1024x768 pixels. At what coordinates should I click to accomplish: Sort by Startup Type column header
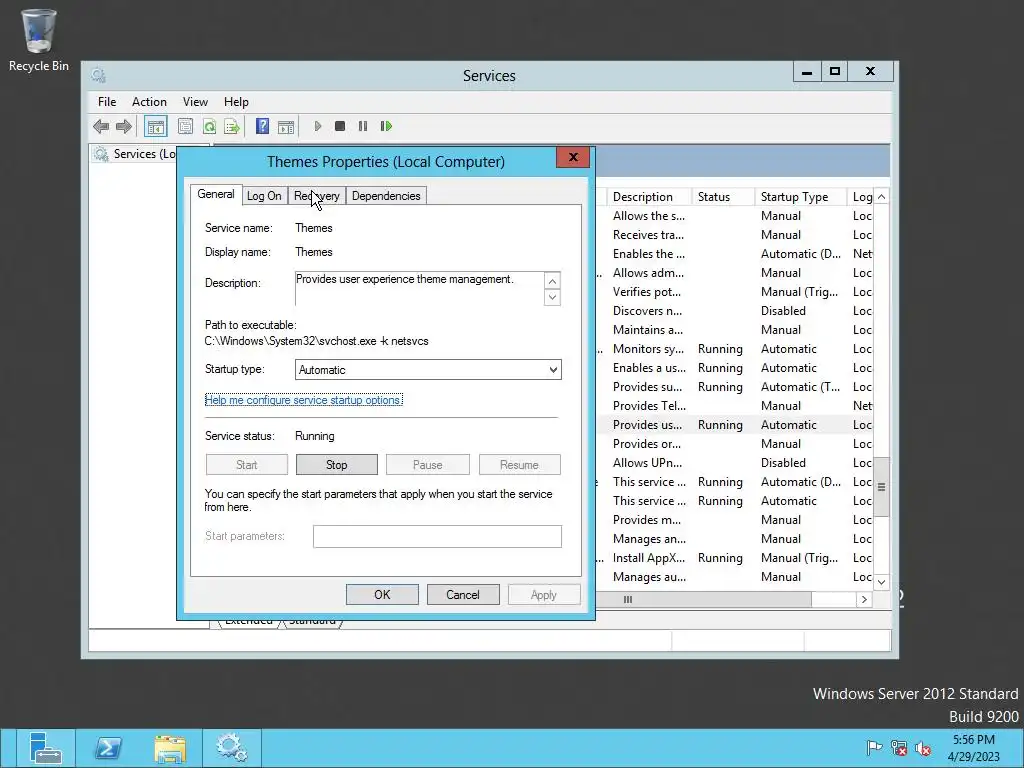[x=801, y=197]
